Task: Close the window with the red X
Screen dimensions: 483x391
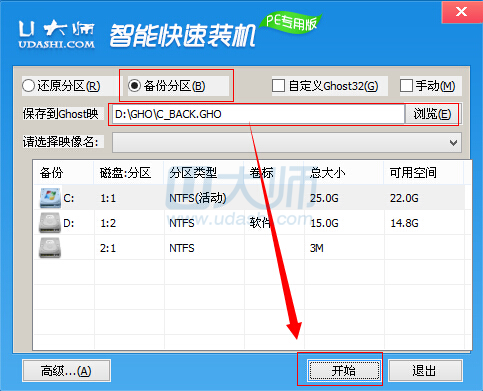Action: (462, 12)
